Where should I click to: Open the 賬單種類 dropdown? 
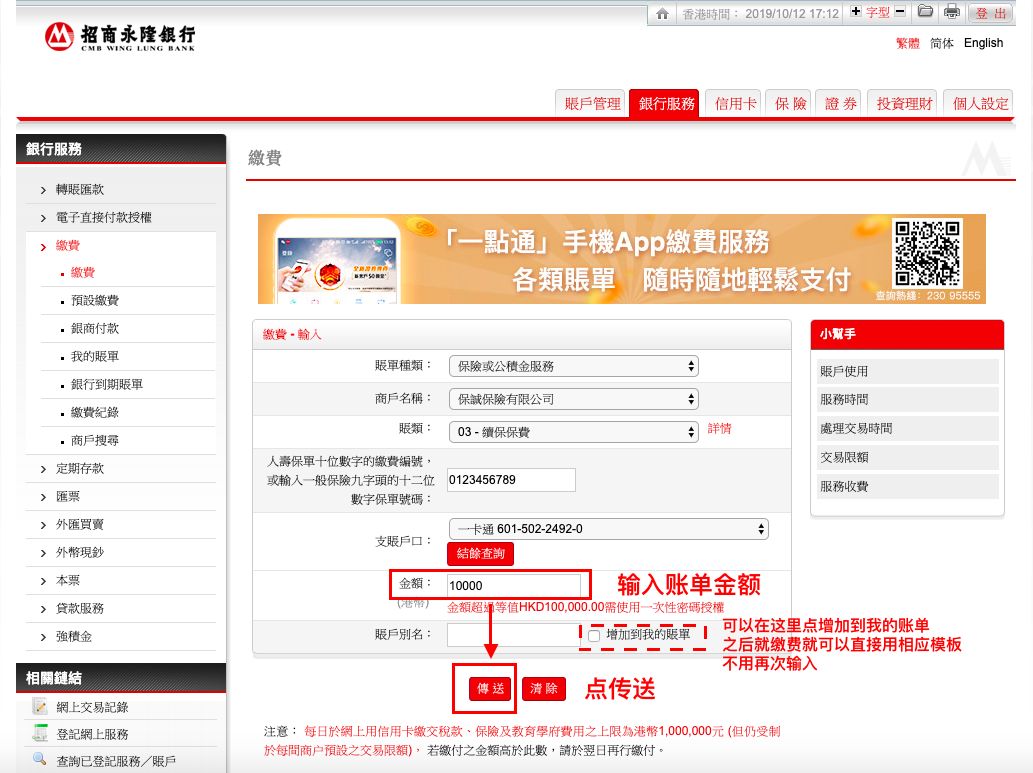pos(573,366)
